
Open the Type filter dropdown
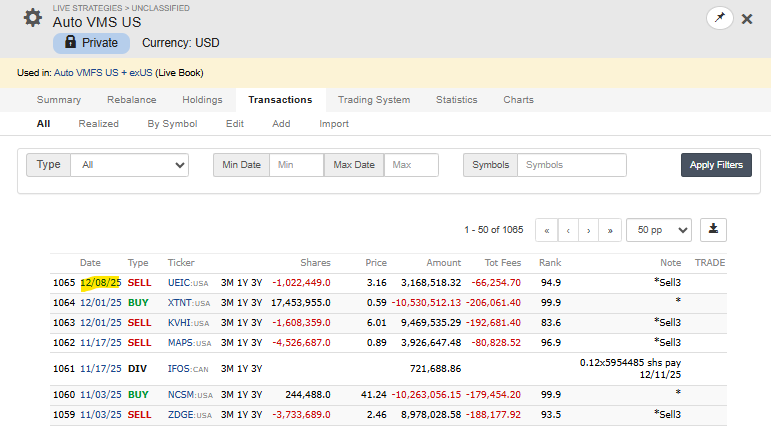[132, 165]
